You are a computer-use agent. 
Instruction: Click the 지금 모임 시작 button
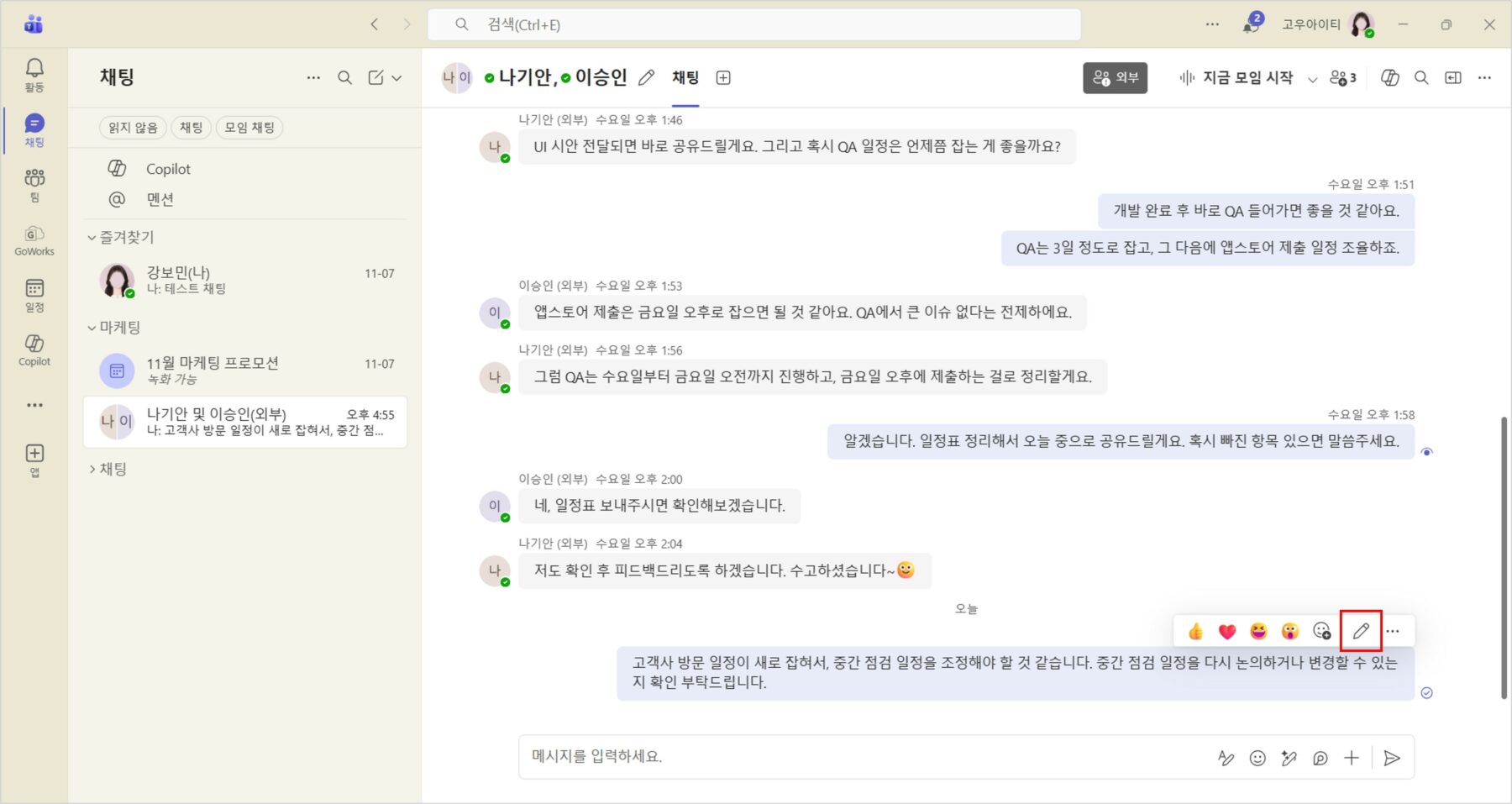(1236, 77)
